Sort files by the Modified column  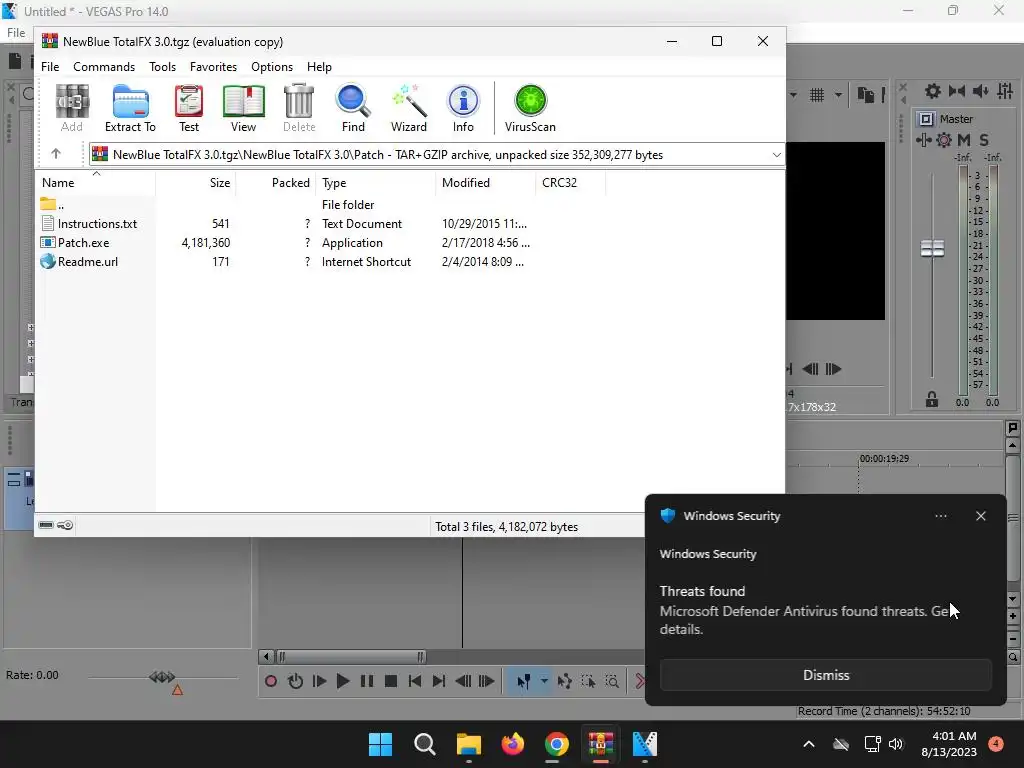tap(485, 182)
